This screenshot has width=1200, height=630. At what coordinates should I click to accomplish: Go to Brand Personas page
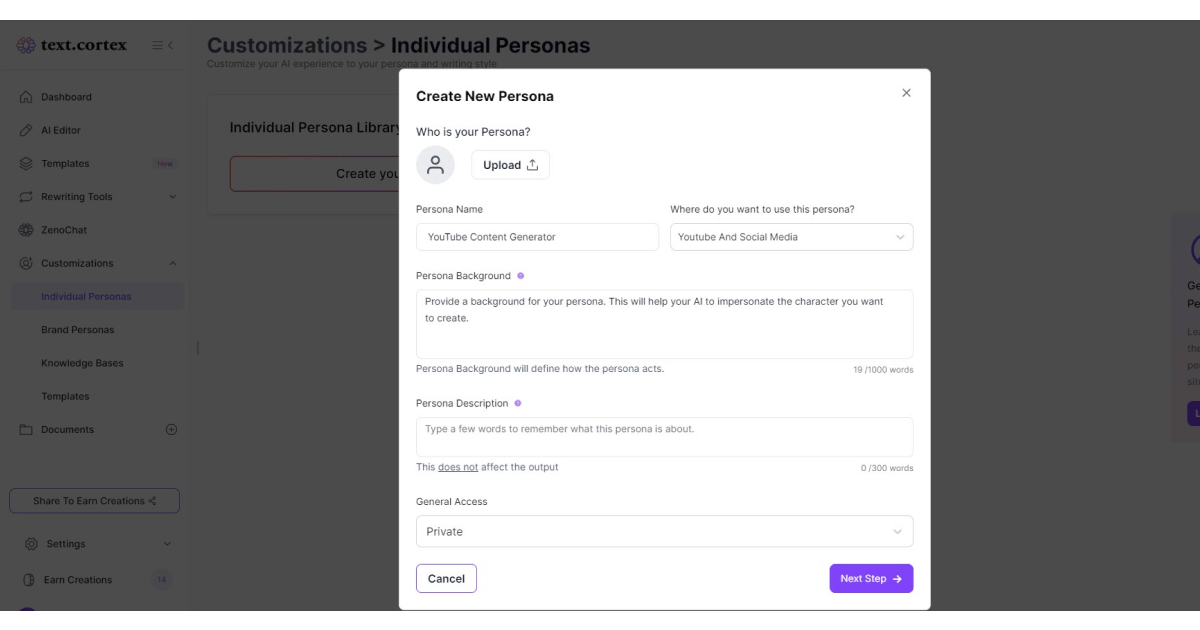pyautogui.click(x=77, y=330)
